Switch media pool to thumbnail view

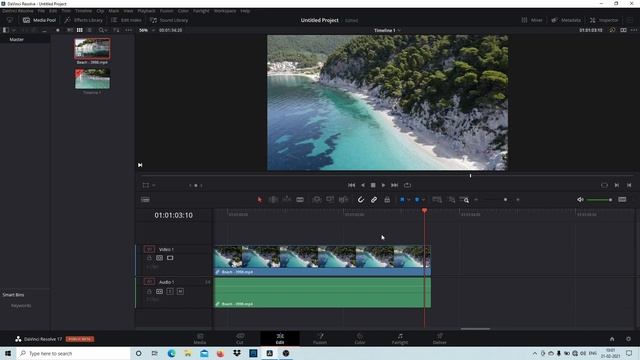[80, 30]
